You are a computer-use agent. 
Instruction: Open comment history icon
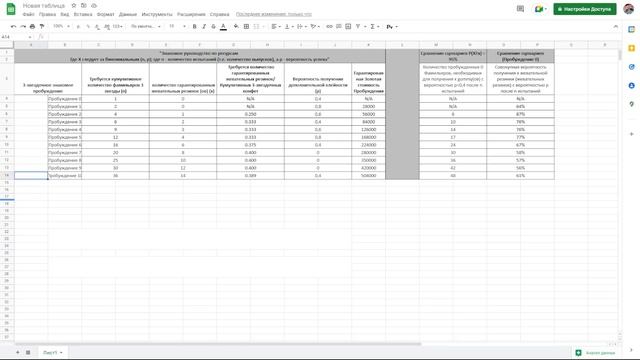click(520, 9)
